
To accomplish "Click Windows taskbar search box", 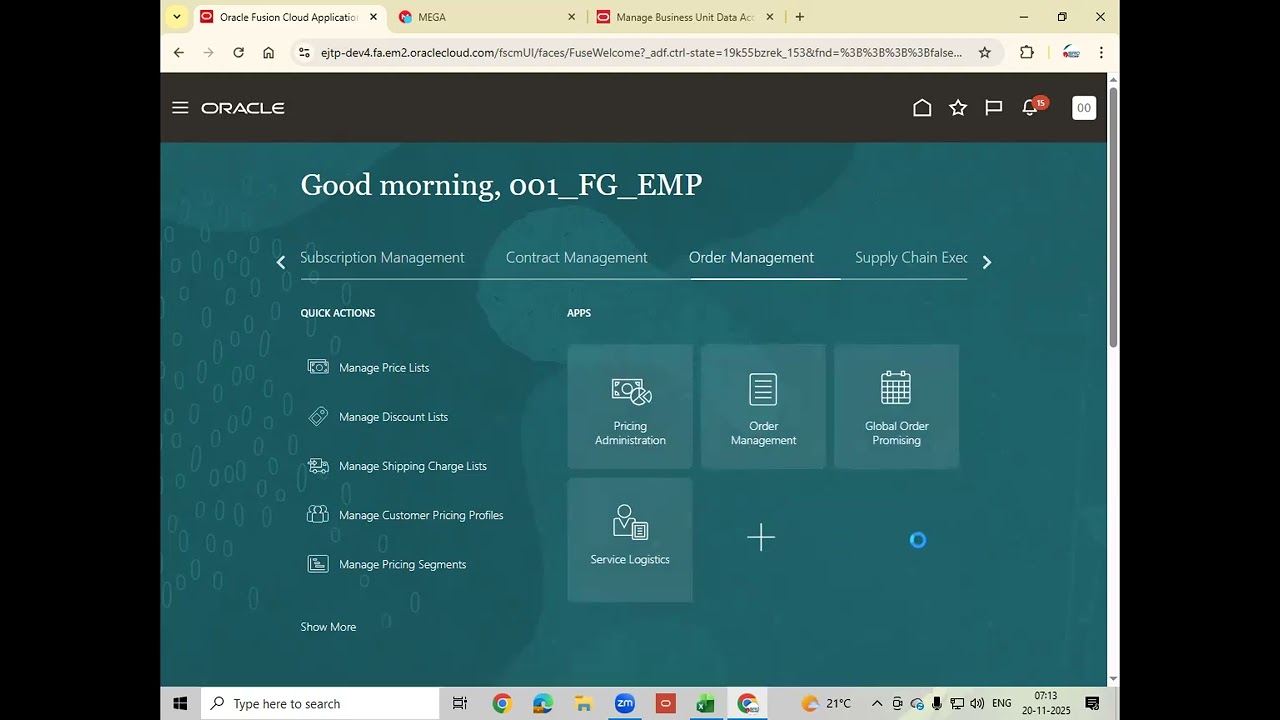I will 320,704.
